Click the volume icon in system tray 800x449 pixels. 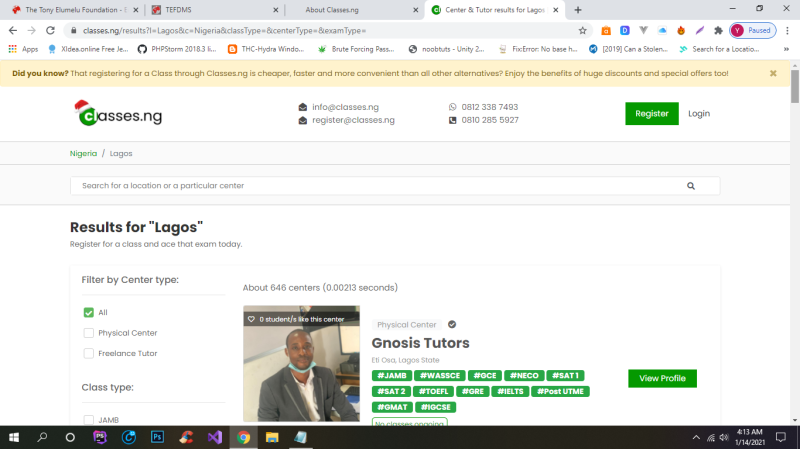[724, 437]
